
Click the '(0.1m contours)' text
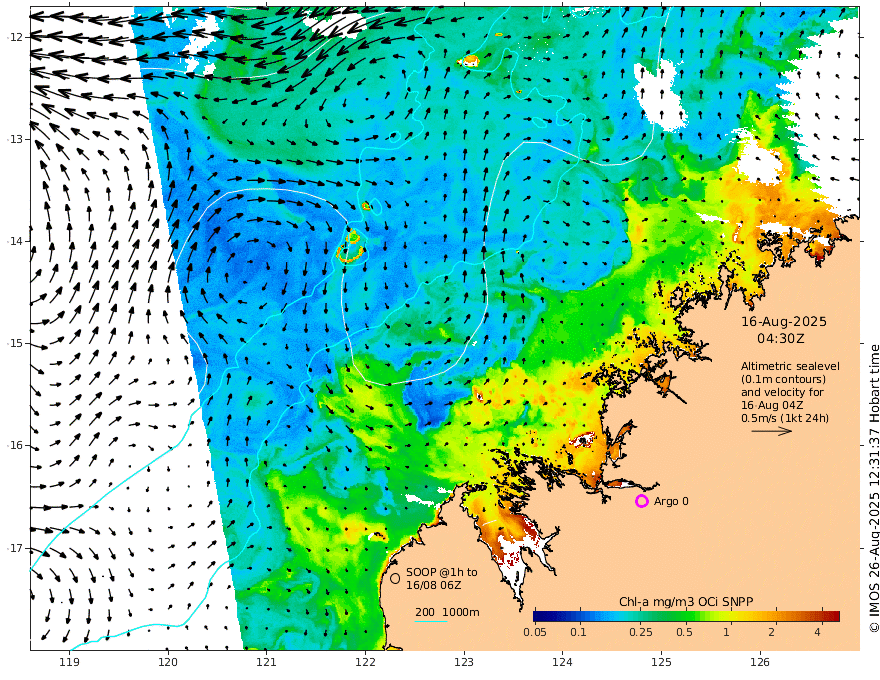tap(783, 379)
